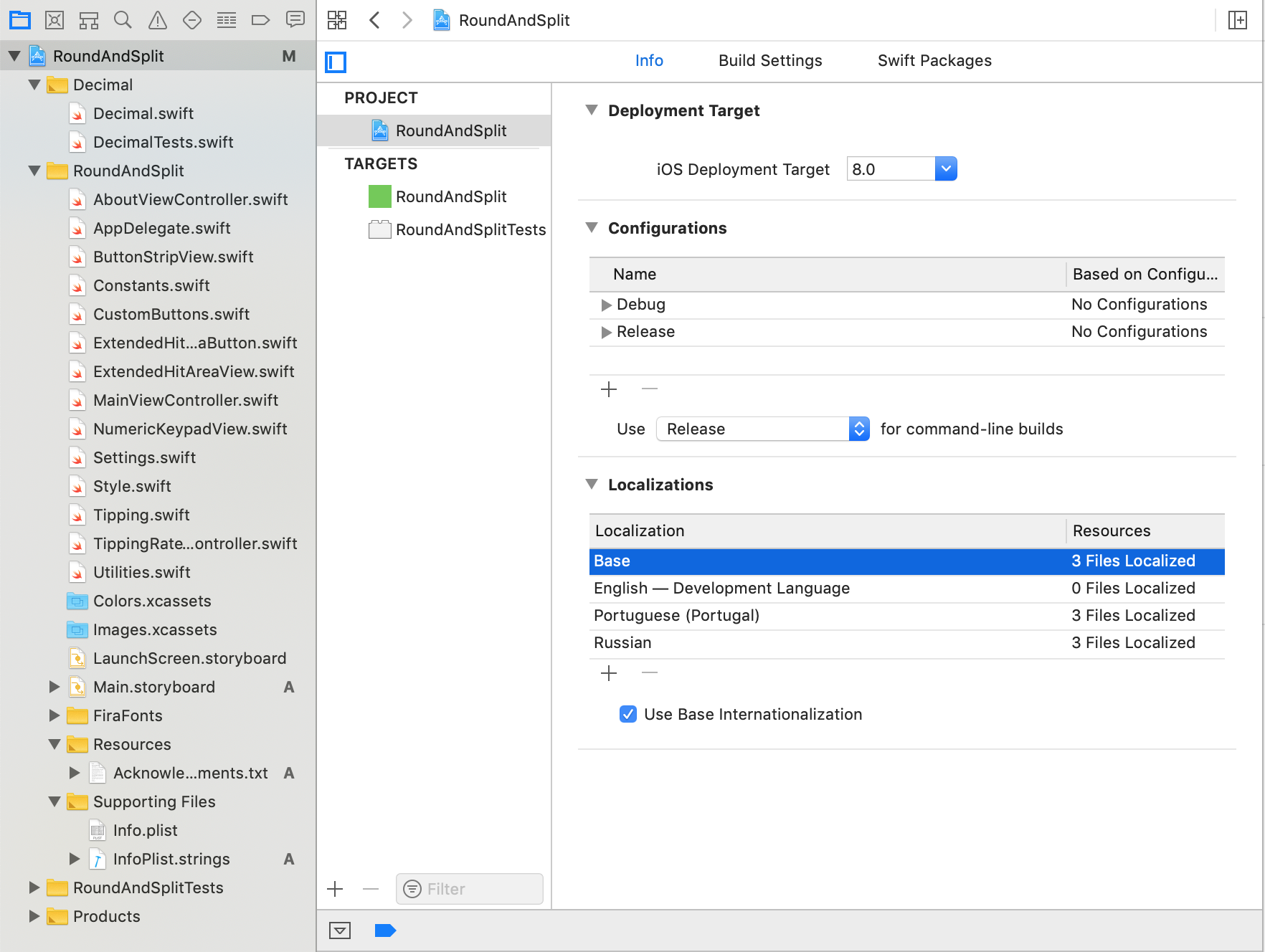
Task: Open Images.xcassets catalog
Action: tap(155, 629)
